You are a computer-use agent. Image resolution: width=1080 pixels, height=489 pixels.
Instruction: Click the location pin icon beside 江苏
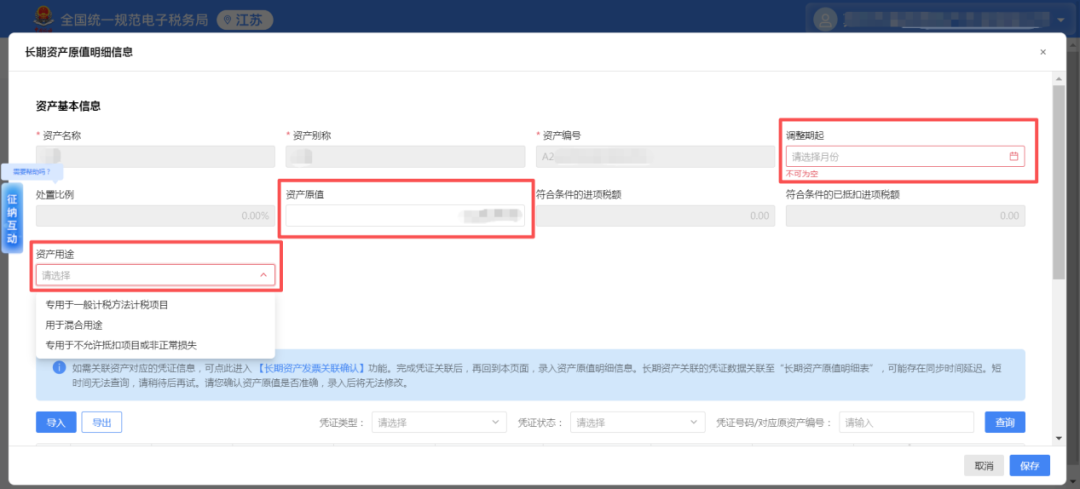227,21
